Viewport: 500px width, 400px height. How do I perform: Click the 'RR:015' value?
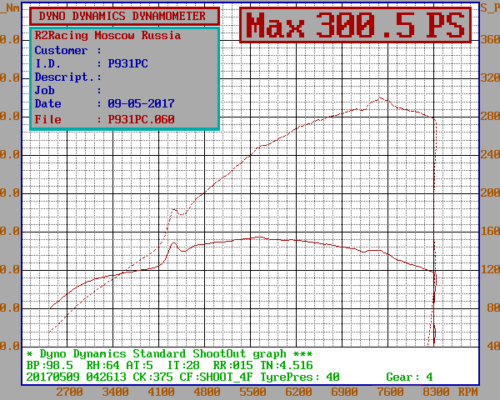pos(233,366)
